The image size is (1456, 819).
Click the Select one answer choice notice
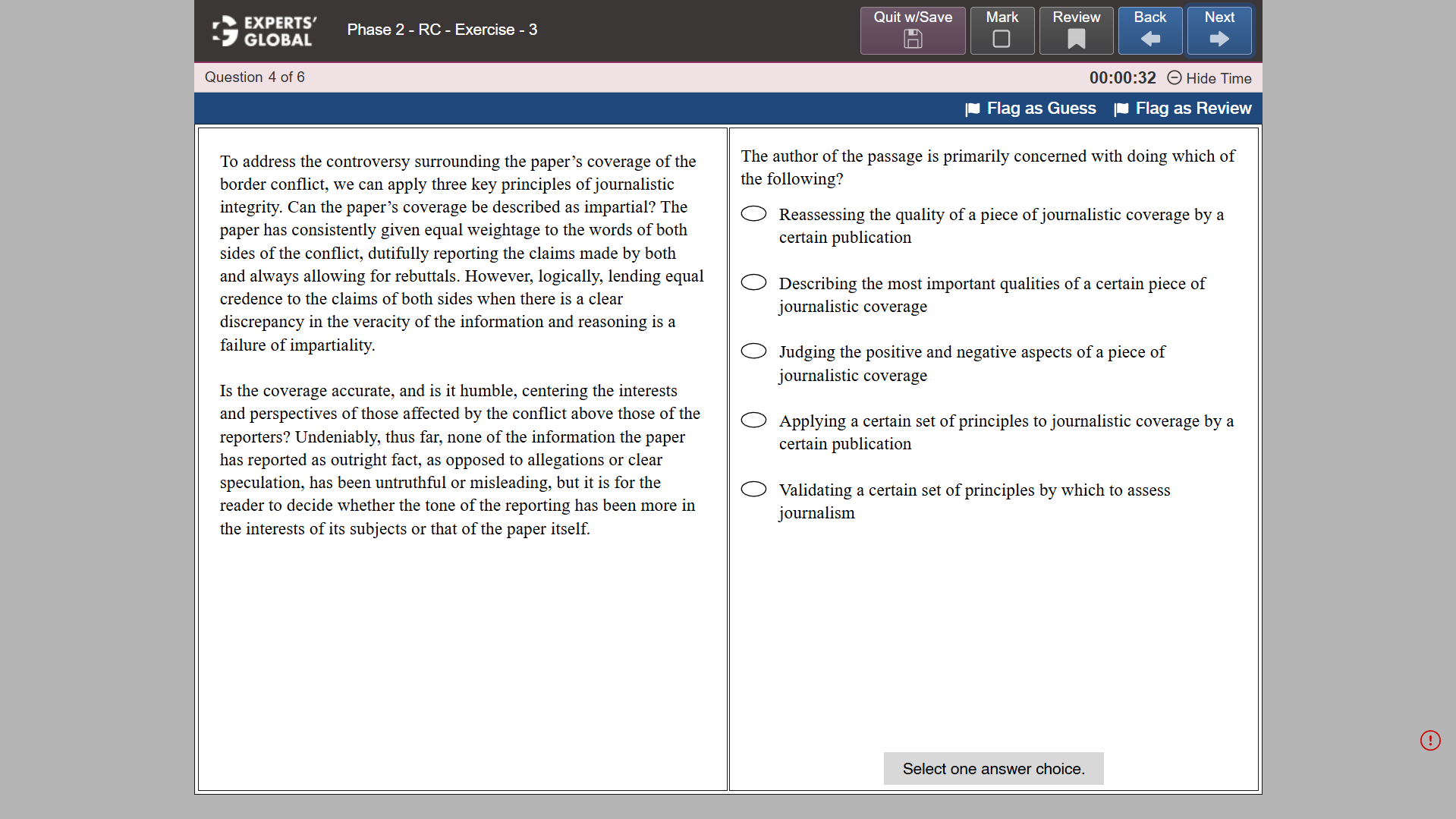992,768
